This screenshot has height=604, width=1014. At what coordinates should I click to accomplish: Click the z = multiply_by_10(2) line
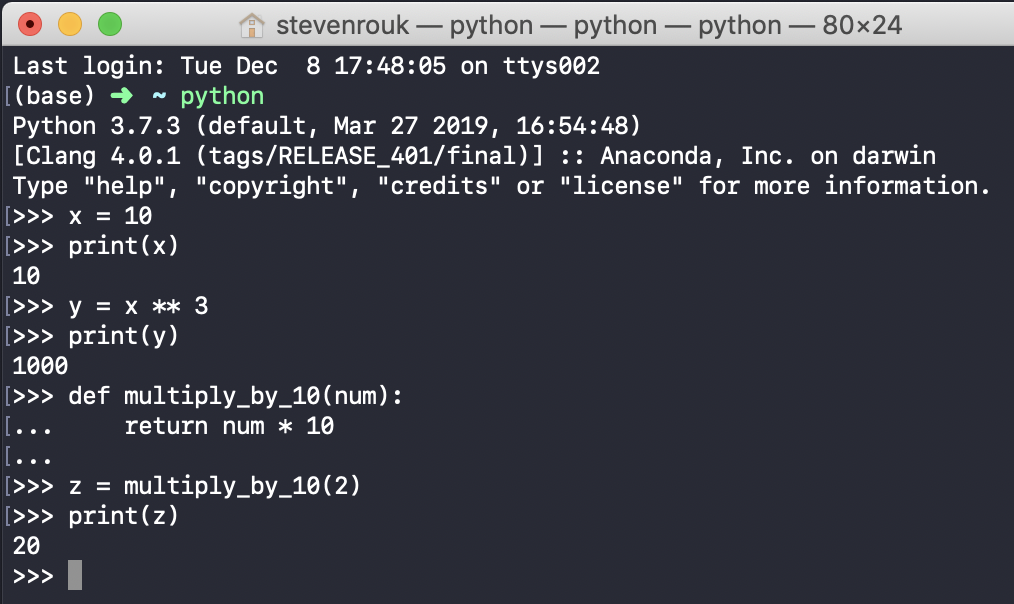(x=215, y=486)
